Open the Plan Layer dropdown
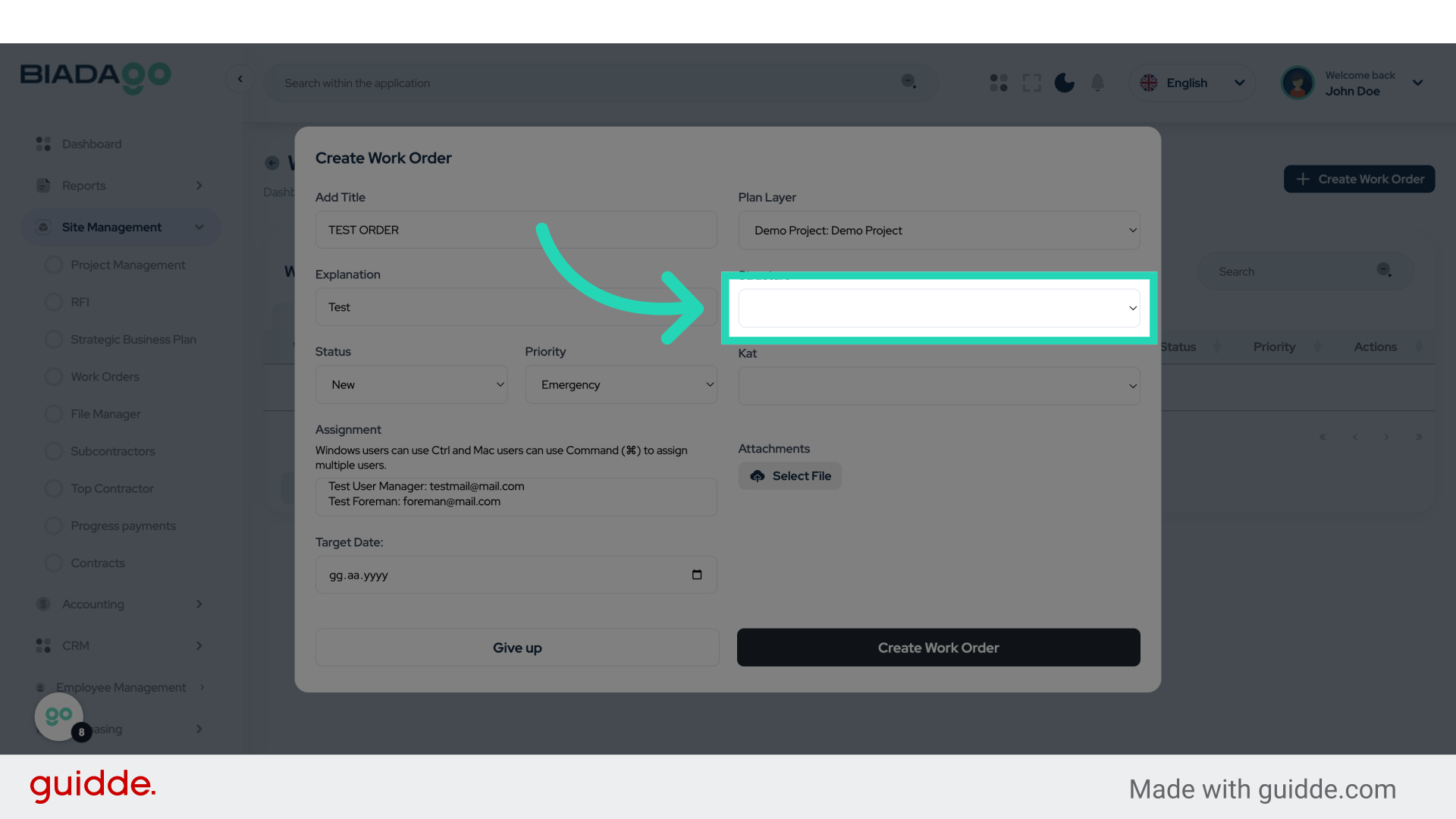Viewport: 1456px width, 819px height. coord(939,231)
